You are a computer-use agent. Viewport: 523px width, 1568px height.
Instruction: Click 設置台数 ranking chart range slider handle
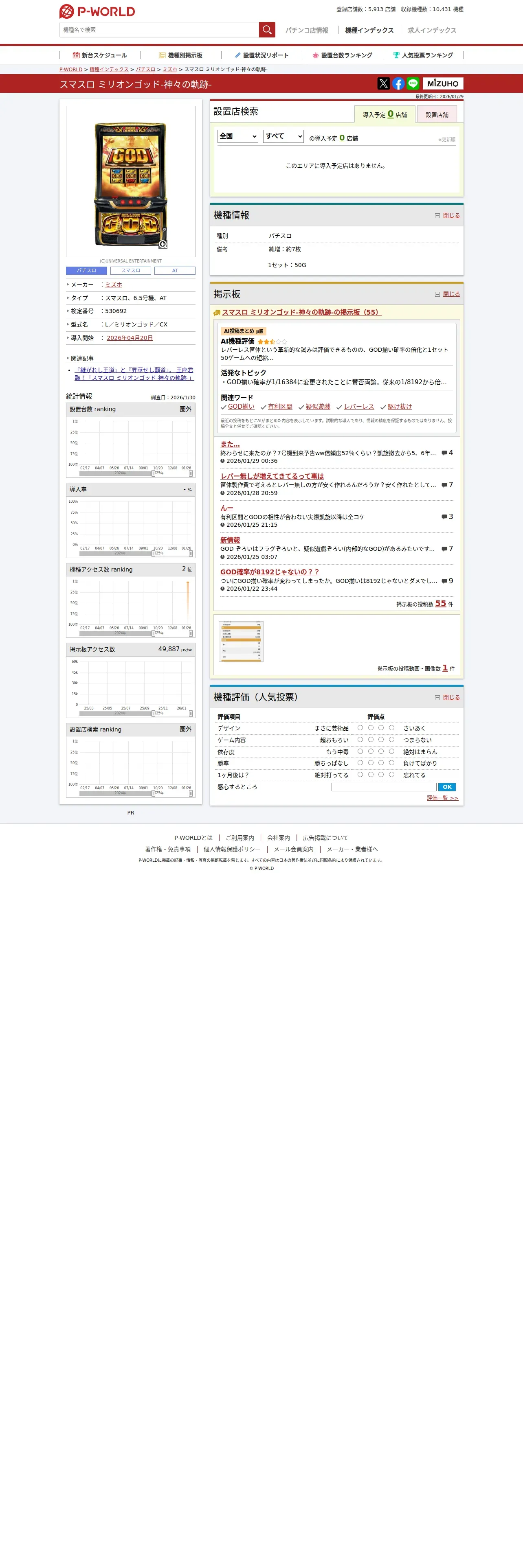coord(153,473)
